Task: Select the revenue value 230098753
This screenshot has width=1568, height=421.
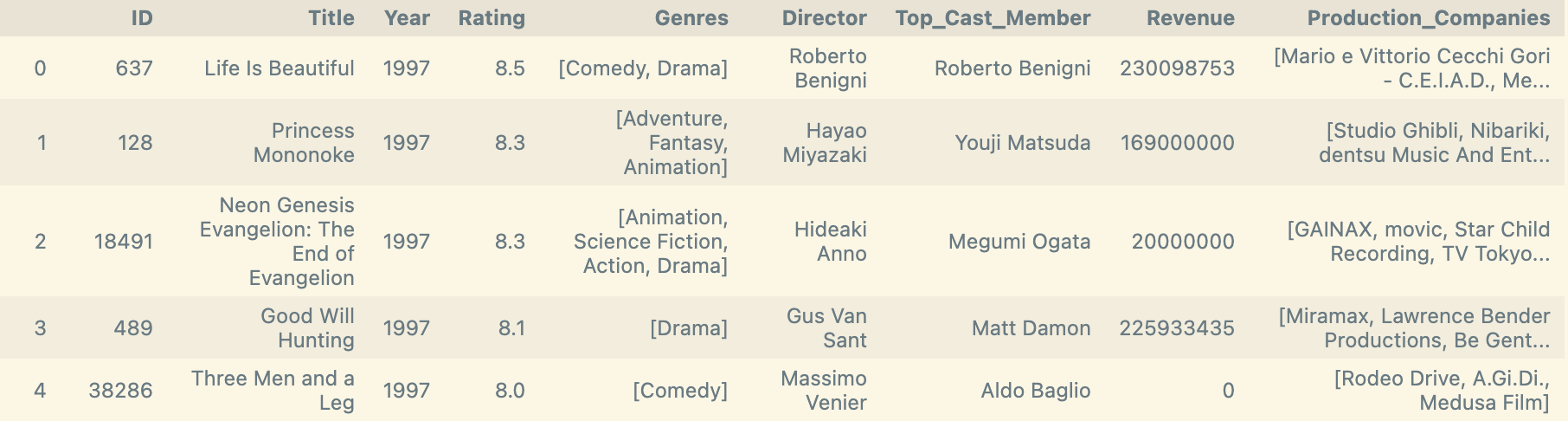Action: click(x=1177, y=68)
